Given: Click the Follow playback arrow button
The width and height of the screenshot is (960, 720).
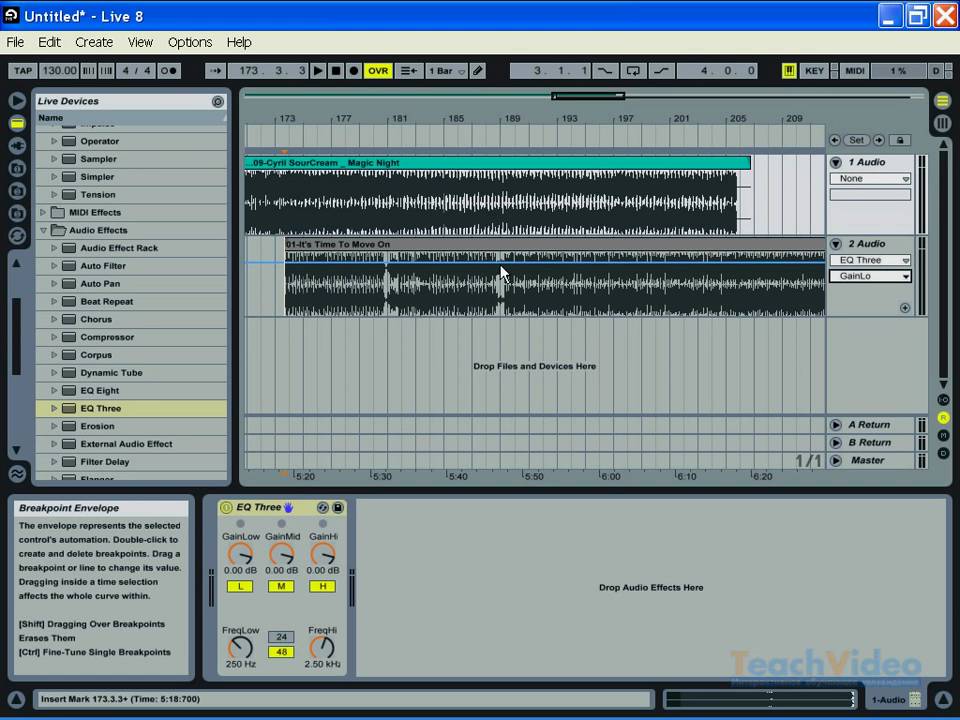Looking at the screenshot, I should [216, 71].
